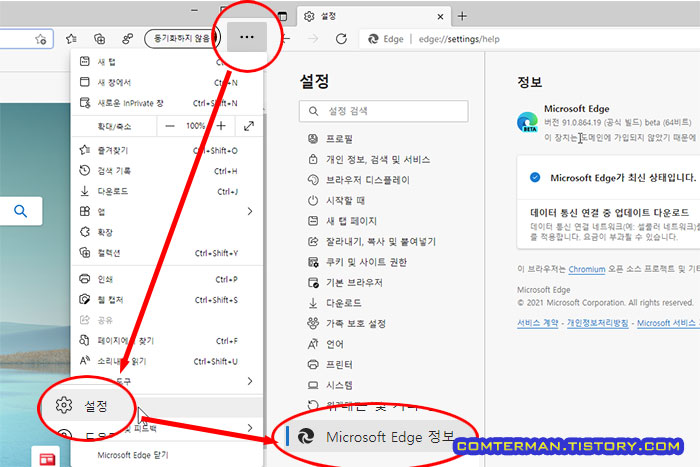Open 즐겨찾기 from the menu

pos(167,150)
